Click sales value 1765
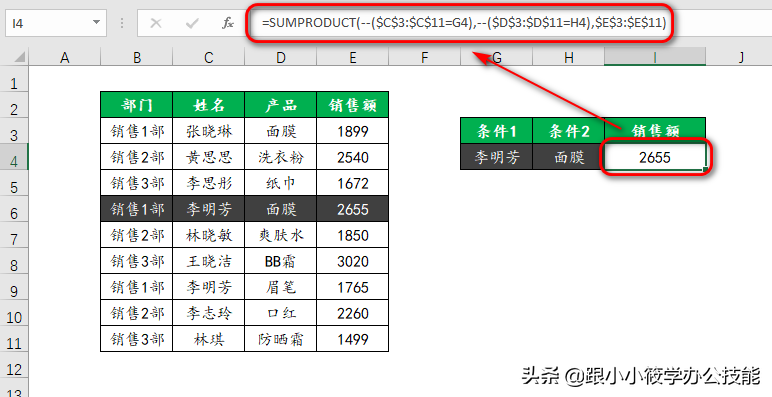Screen dimensions: 772x397 353,287
